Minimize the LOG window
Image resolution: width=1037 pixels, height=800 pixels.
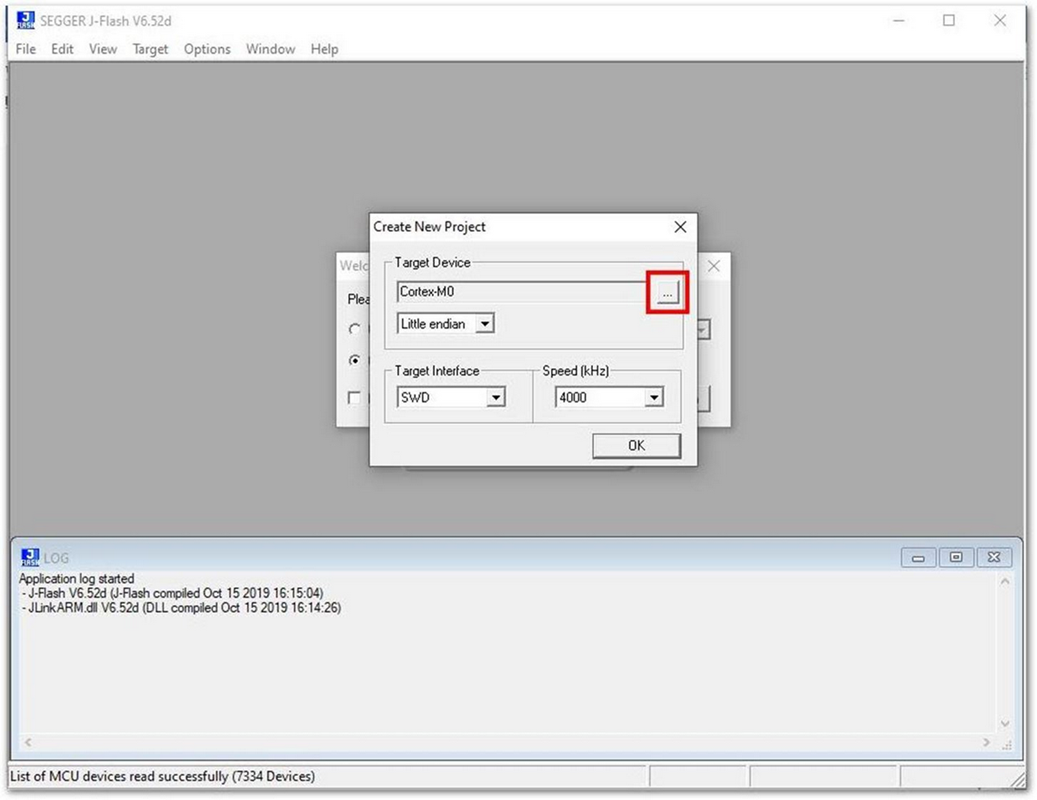pos(918,557)
